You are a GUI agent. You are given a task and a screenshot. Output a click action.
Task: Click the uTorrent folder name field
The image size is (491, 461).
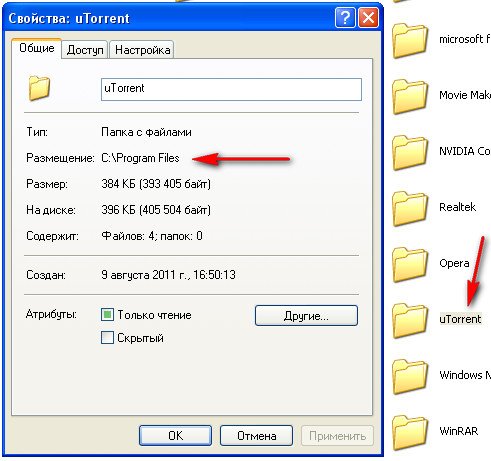(231, 89)
